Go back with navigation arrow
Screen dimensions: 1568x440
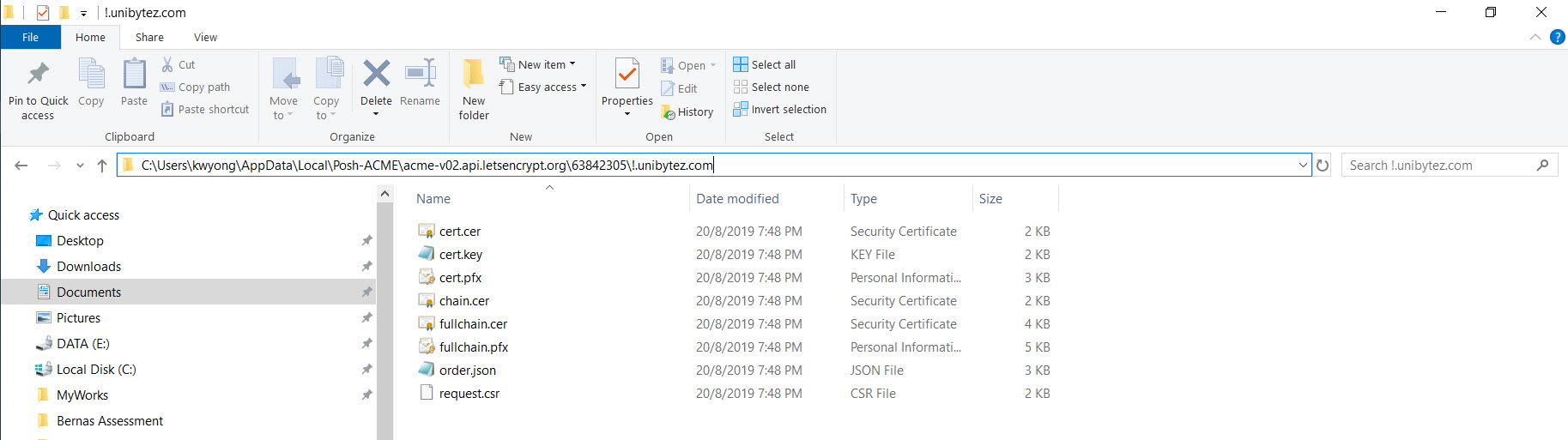(21, 166)
